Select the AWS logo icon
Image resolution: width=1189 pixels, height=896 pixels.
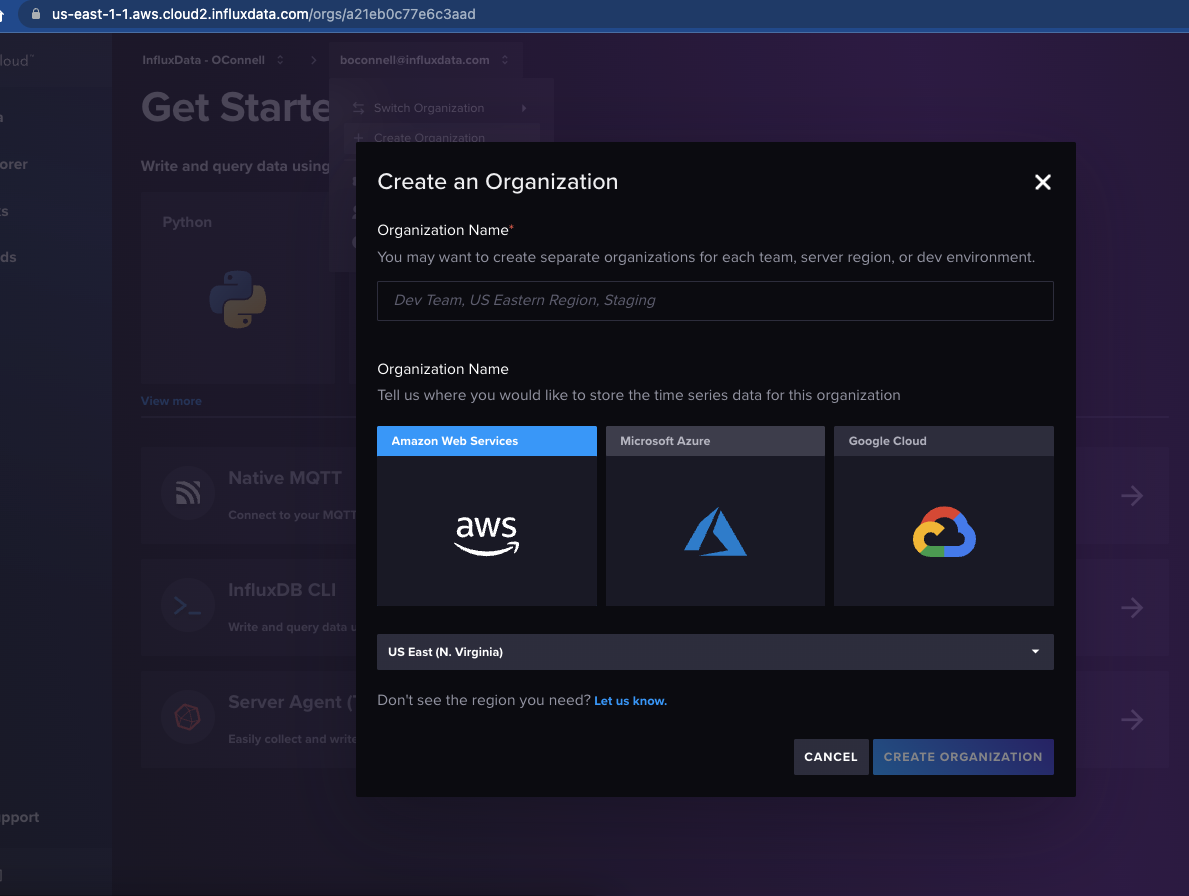point(486,535)
